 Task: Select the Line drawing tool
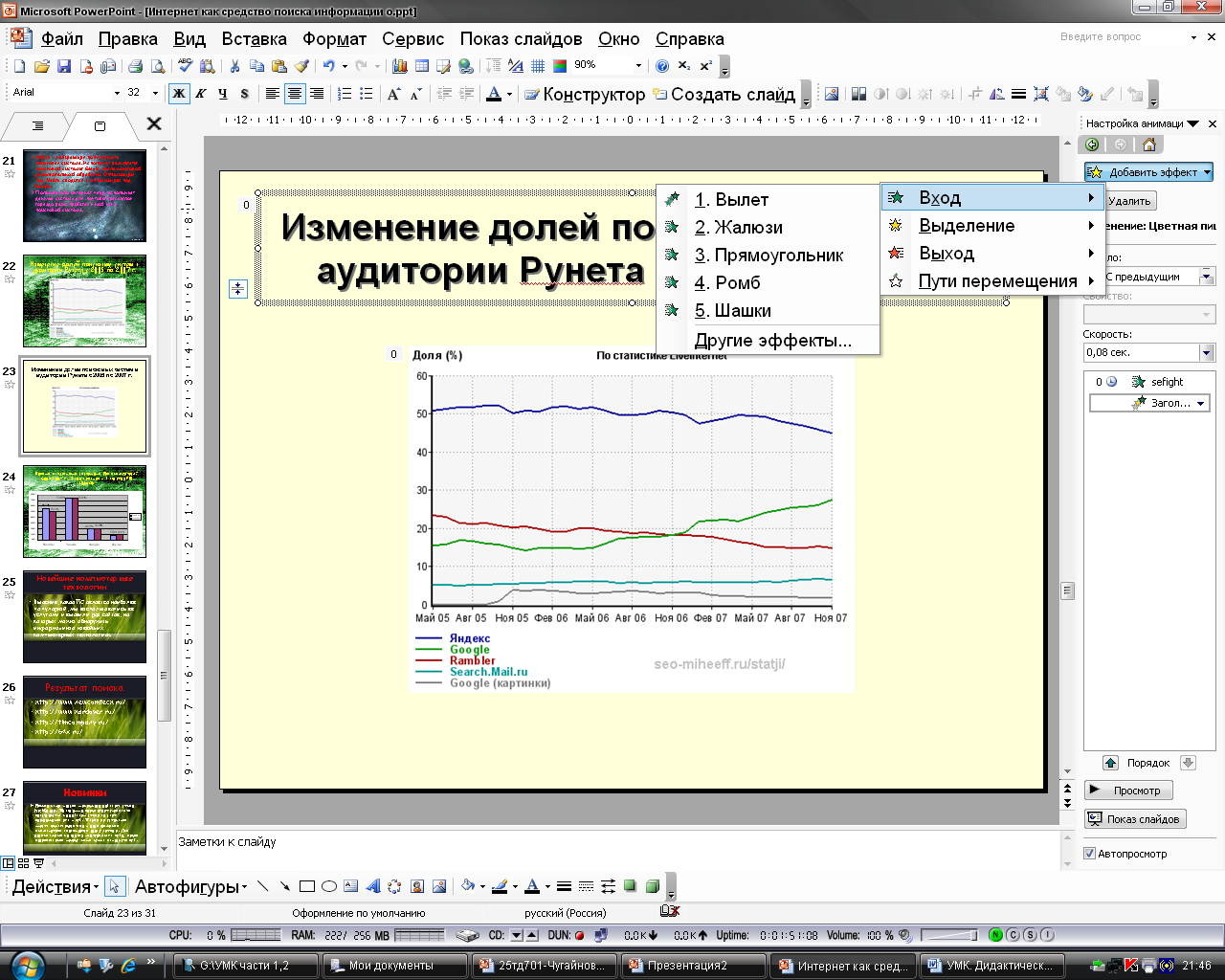coord(263,886)
